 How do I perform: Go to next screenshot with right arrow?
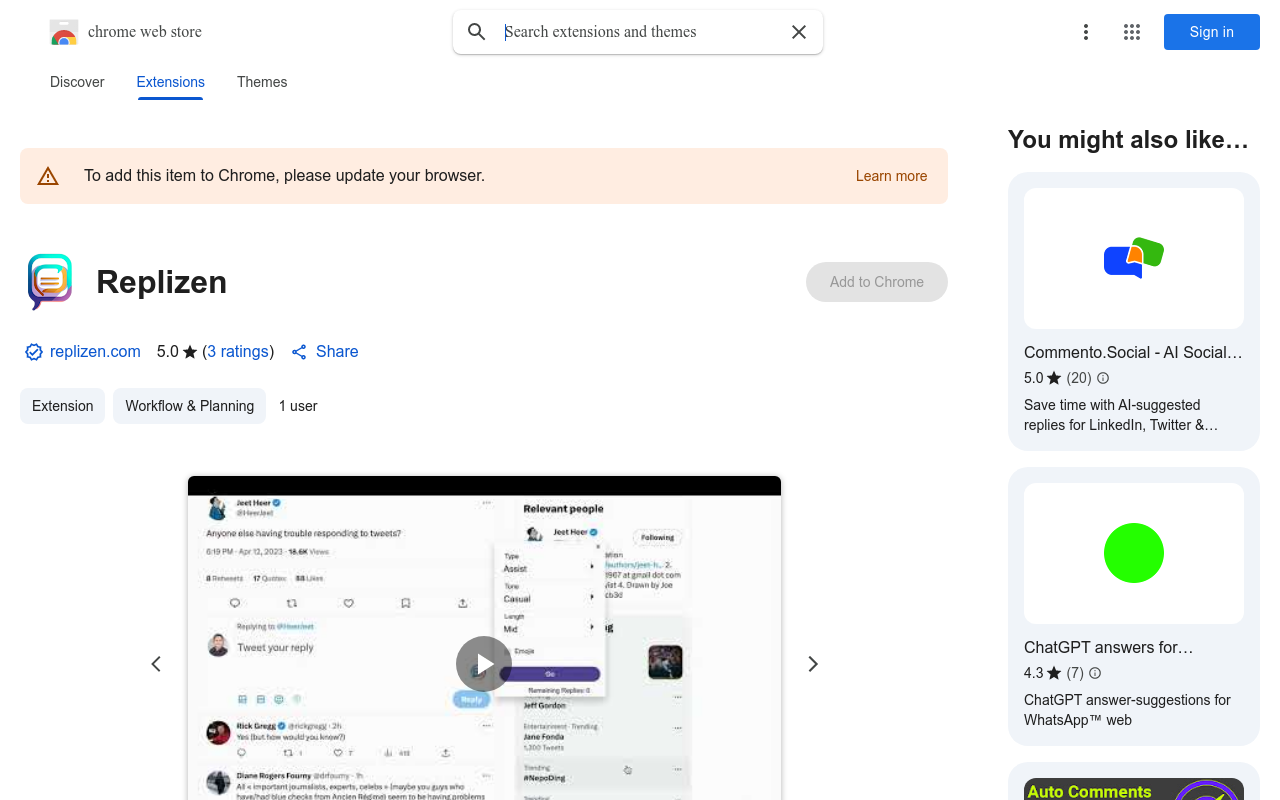pos(813,664)
